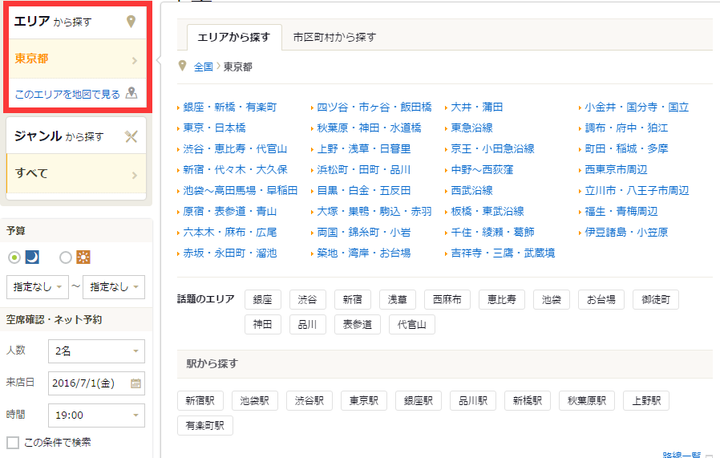
Task: Open the 東京・日本橋 area link
Action: [214, 128]
